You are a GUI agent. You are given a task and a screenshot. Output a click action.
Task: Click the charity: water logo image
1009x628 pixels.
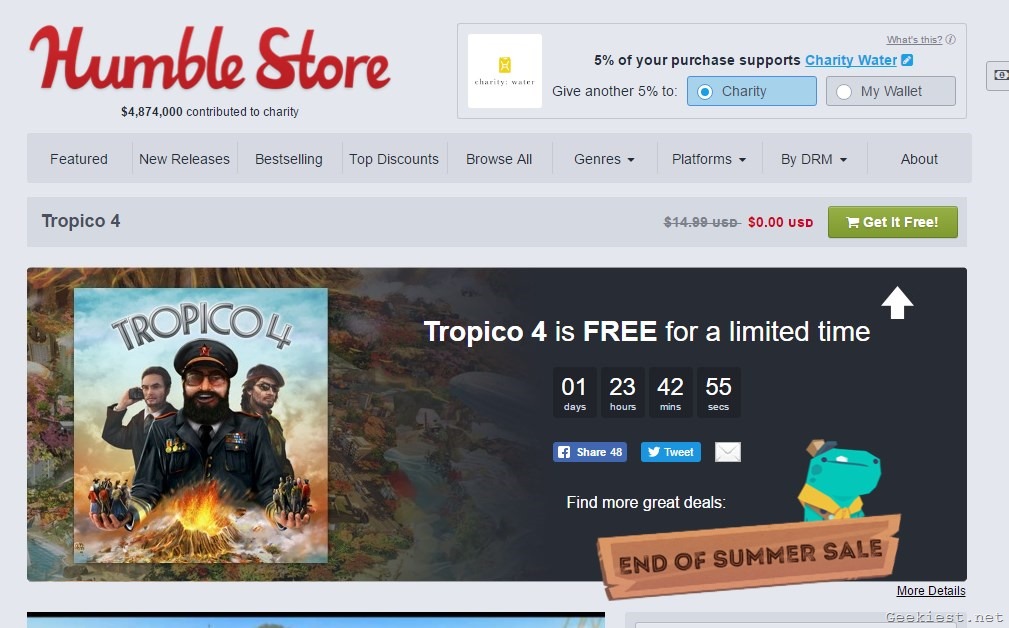(504, 71)
